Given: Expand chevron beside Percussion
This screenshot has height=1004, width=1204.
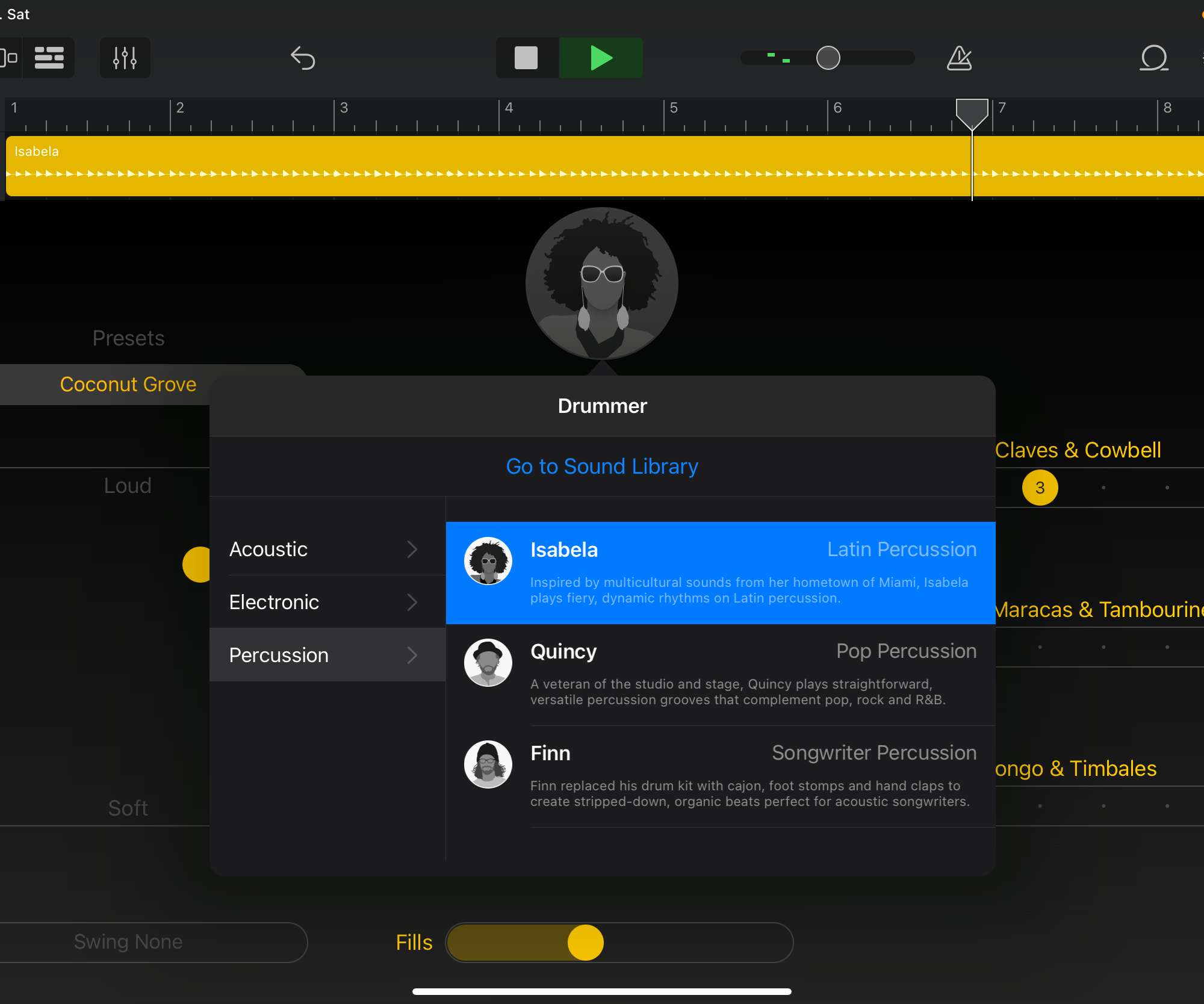Looking at the screenshot, I should click(x=412, y=655).
